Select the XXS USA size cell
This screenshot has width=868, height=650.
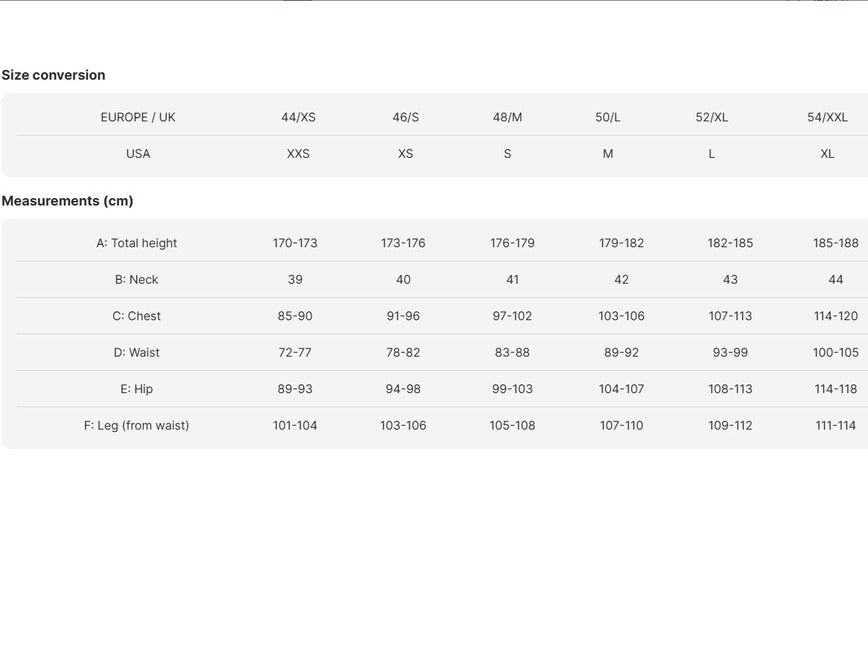click(x=298, y=154)
